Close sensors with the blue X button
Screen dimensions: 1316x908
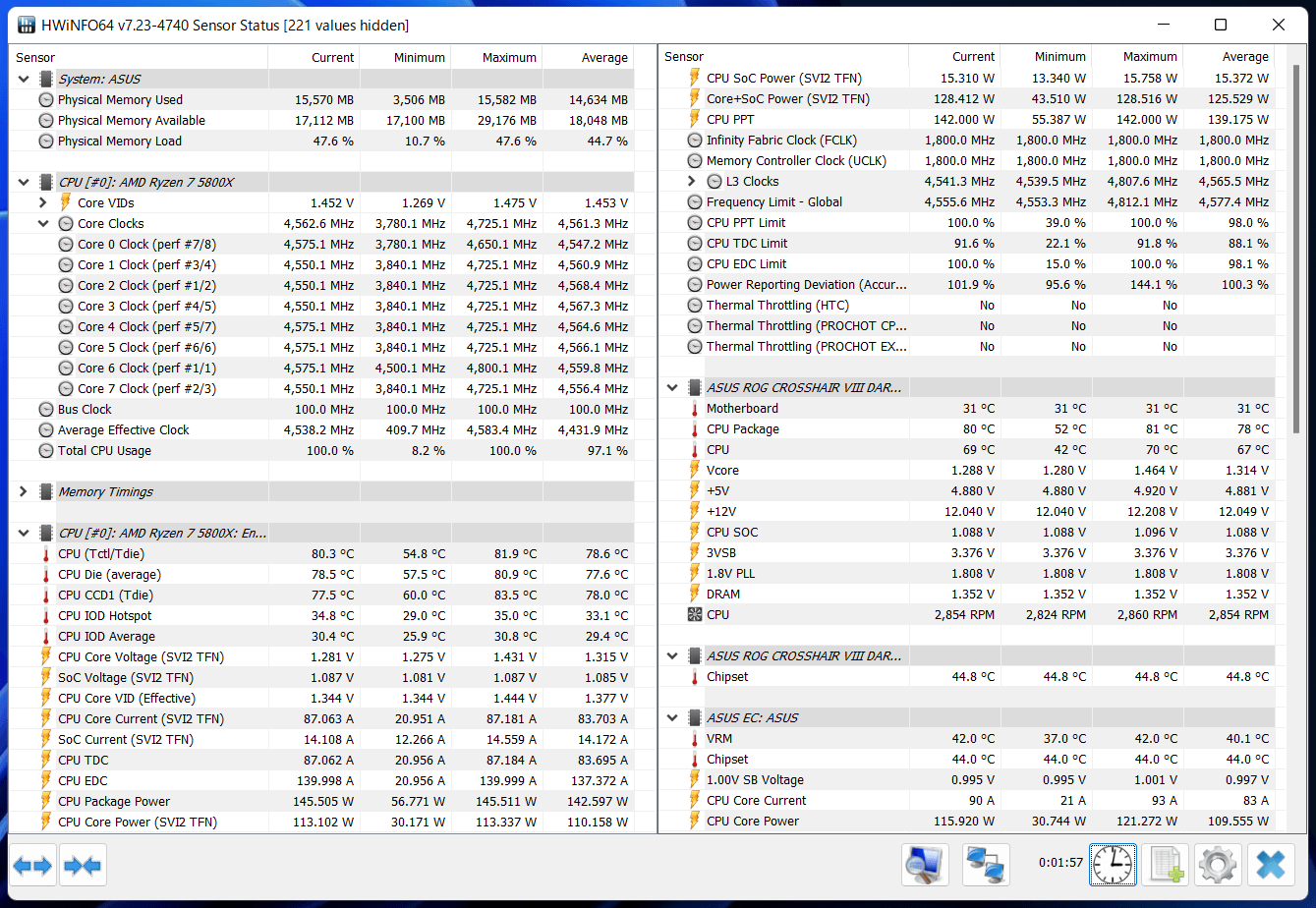pos(1271,866)
